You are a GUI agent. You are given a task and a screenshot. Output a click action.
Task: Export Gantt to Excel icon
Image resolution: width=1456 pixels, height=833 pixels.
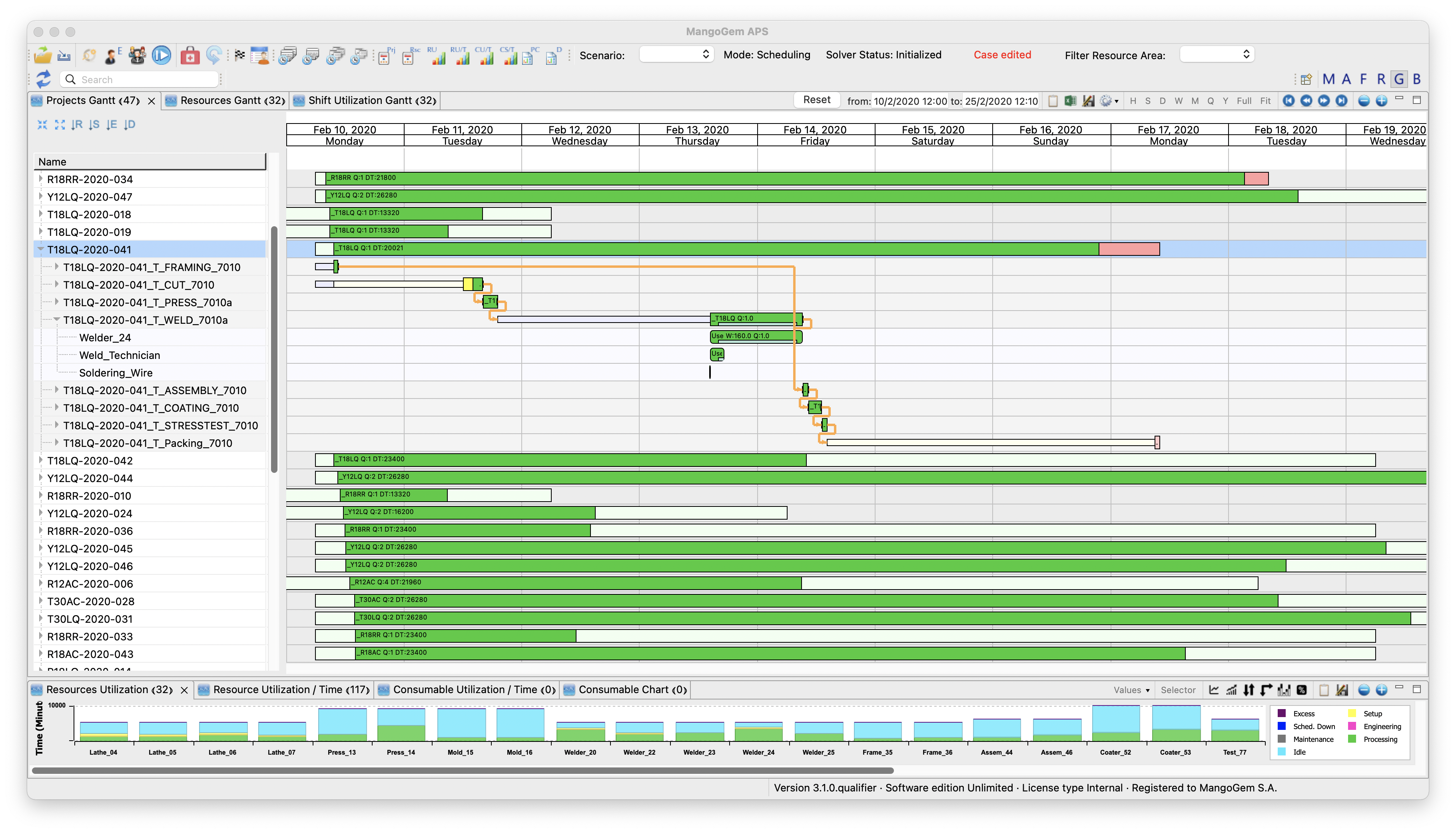coord(1070,101)
